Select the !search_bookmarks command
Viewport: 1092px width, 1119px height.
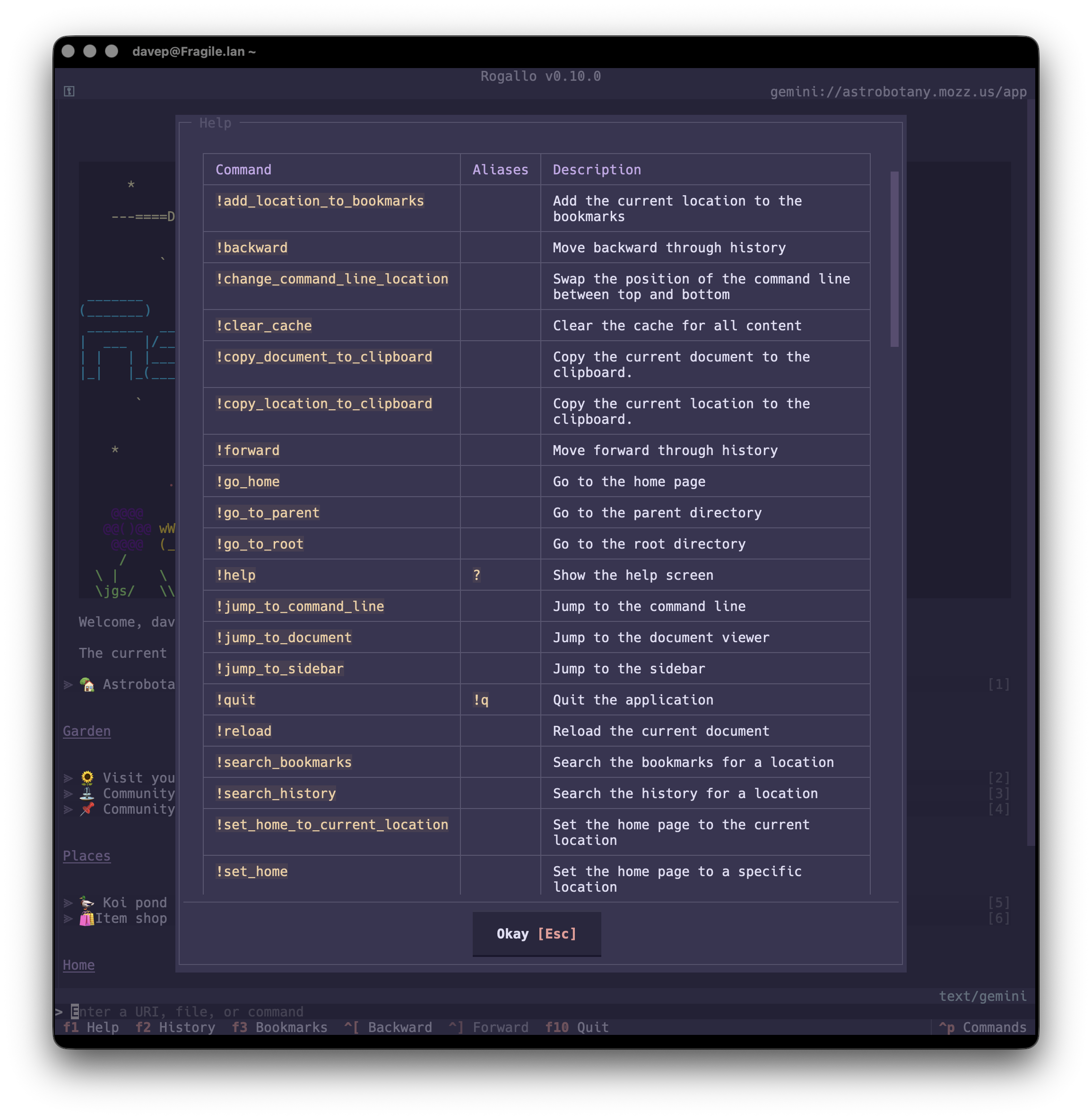click(x=283, y=762)
